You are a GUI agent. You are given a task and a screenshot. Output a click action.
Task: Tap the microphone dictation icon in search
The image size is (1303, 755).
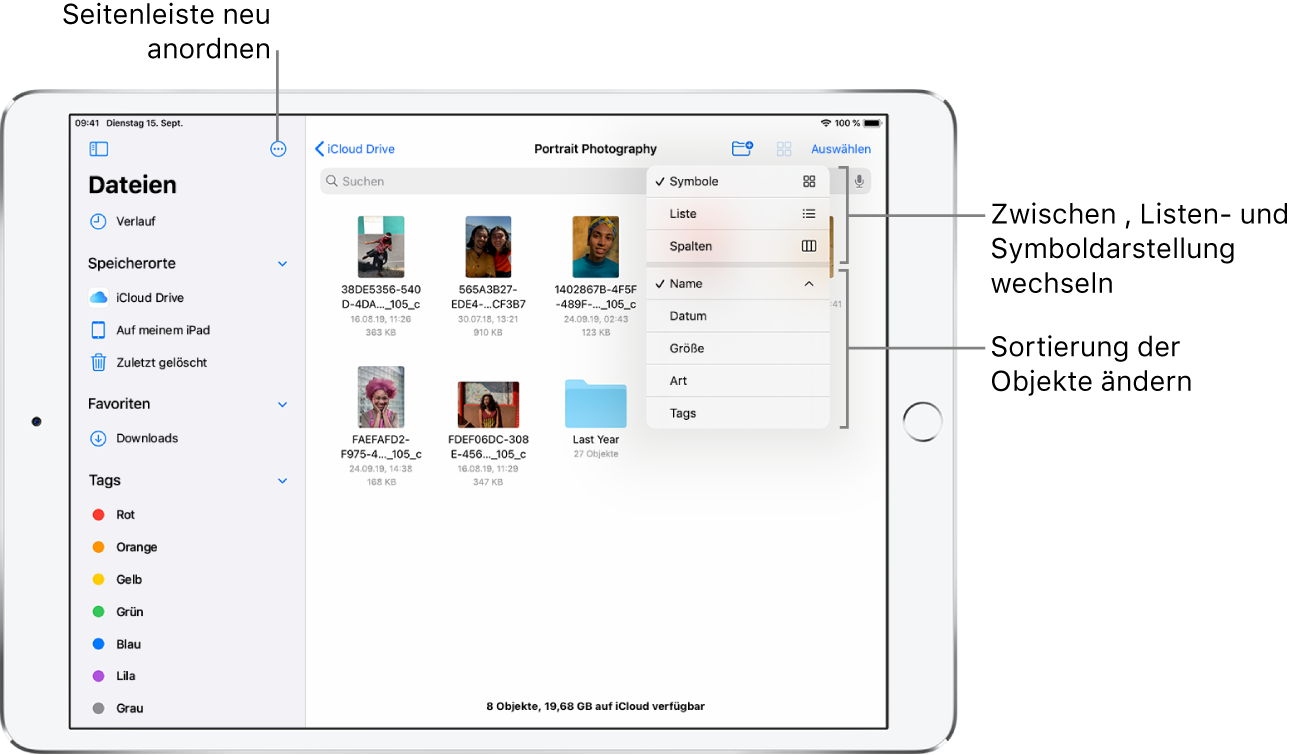859,181
